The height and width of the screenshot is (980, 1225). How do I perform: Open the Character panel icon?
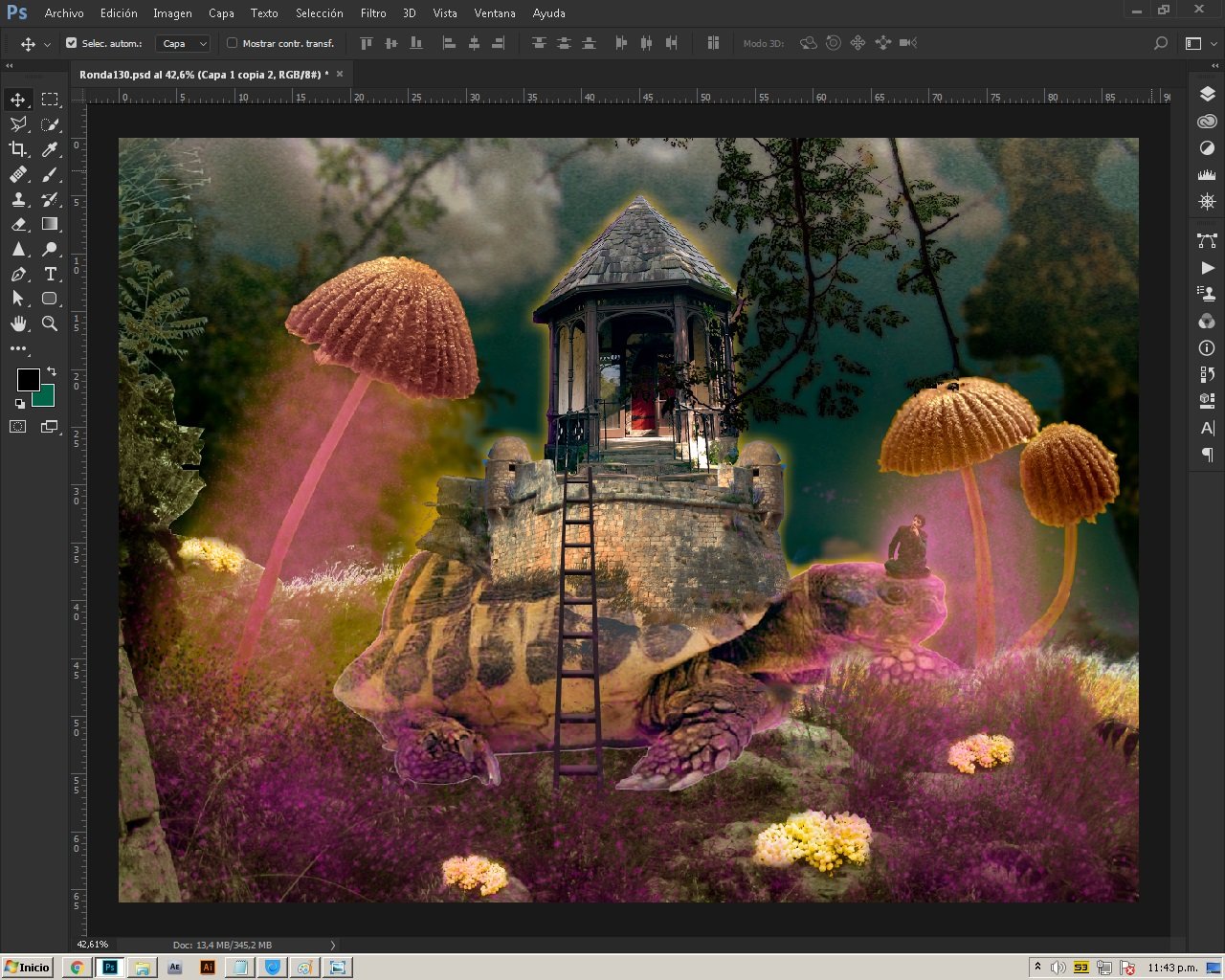coord(1207,428)
